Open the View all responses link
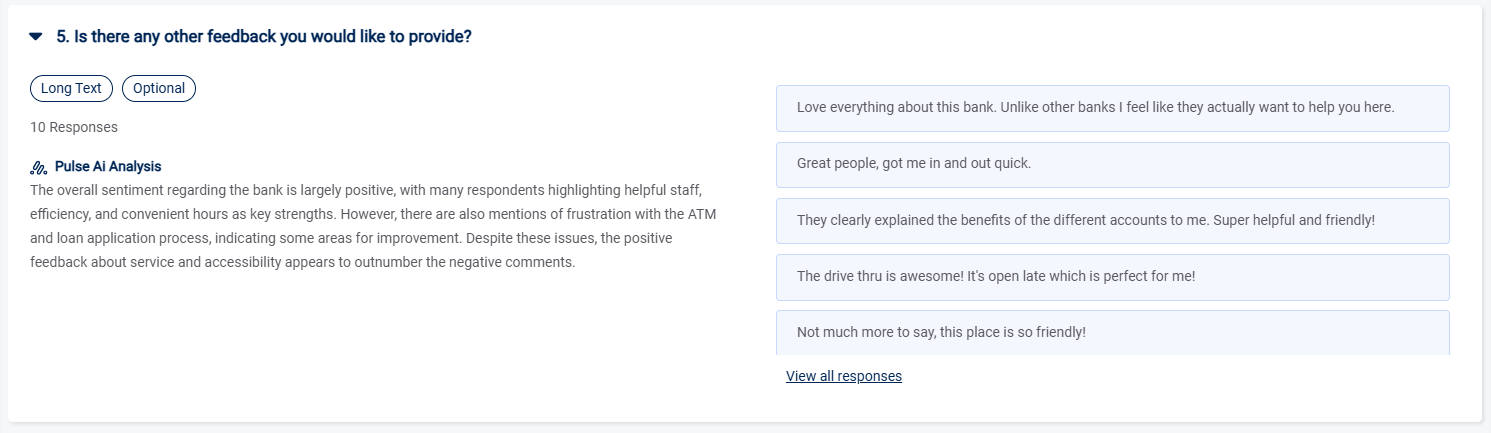This screenshot has height=433, width=1491. tap(844, 376)
